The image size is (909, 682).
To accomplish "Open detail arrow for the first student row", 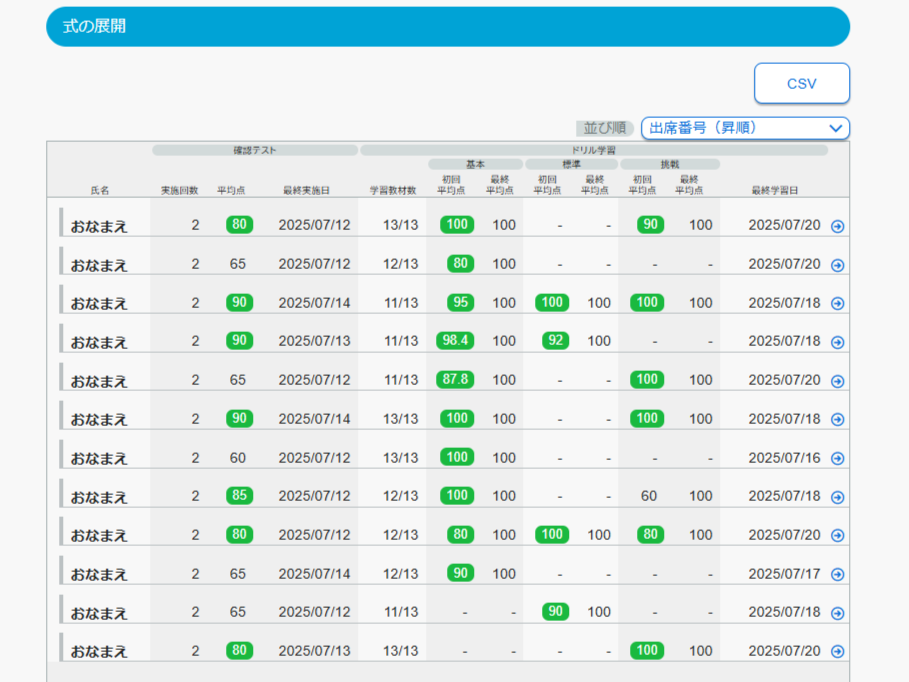I will [837, 226].
